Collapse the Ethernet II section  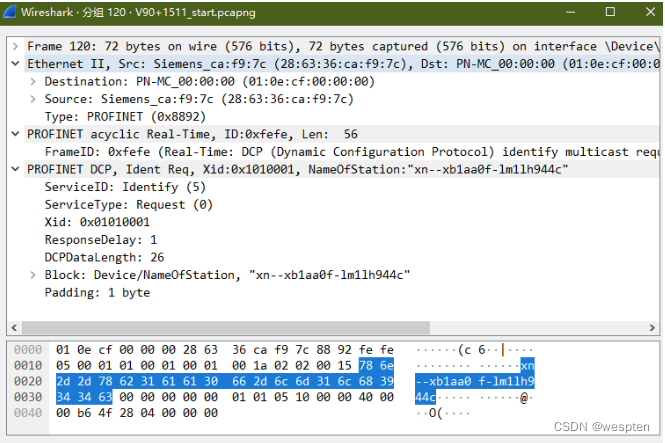pyautogui.click(x=16, y=64)
